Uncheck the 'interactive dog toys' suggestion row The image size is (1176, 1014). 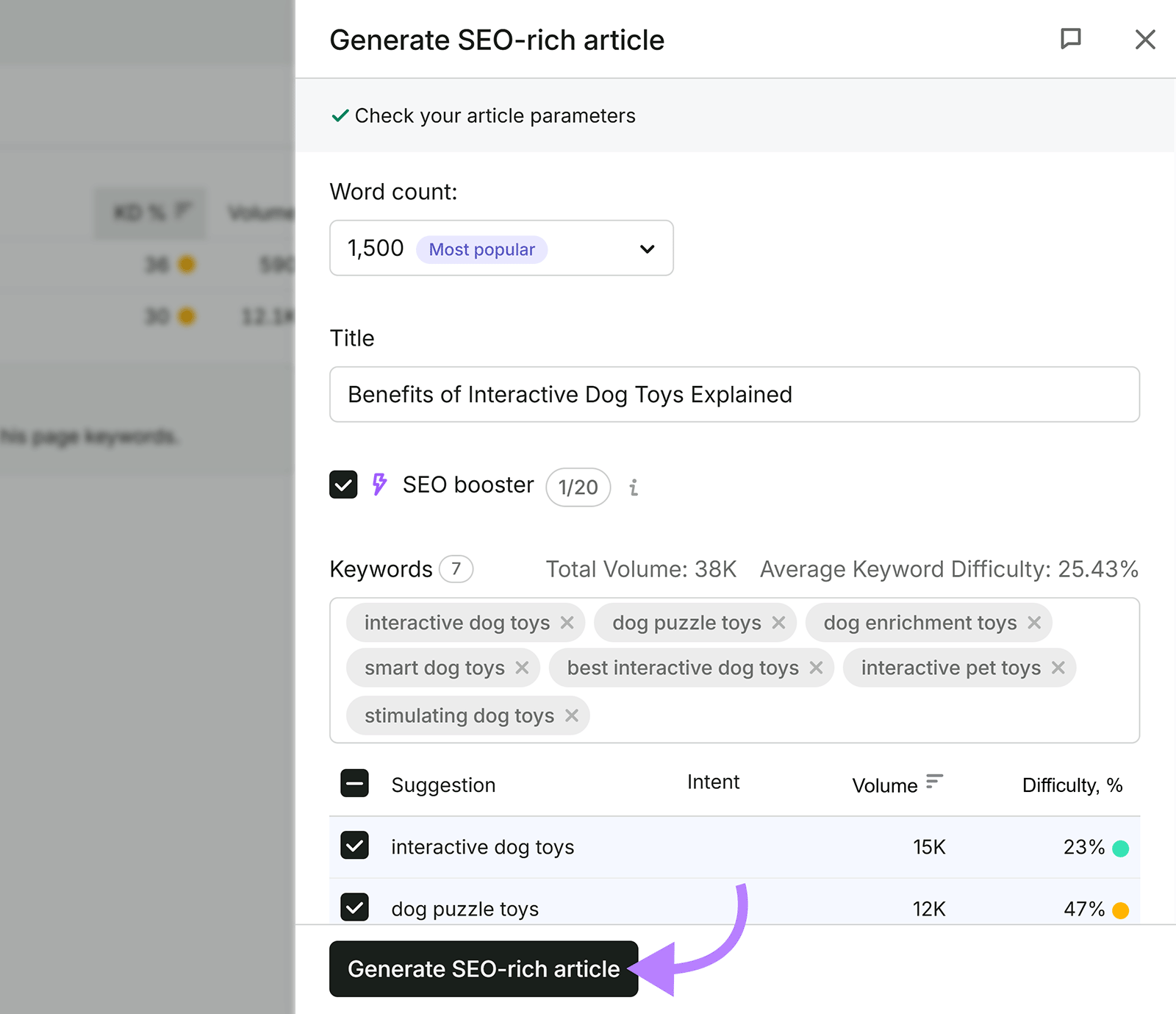pyautogui.click(x=354, y=846)
